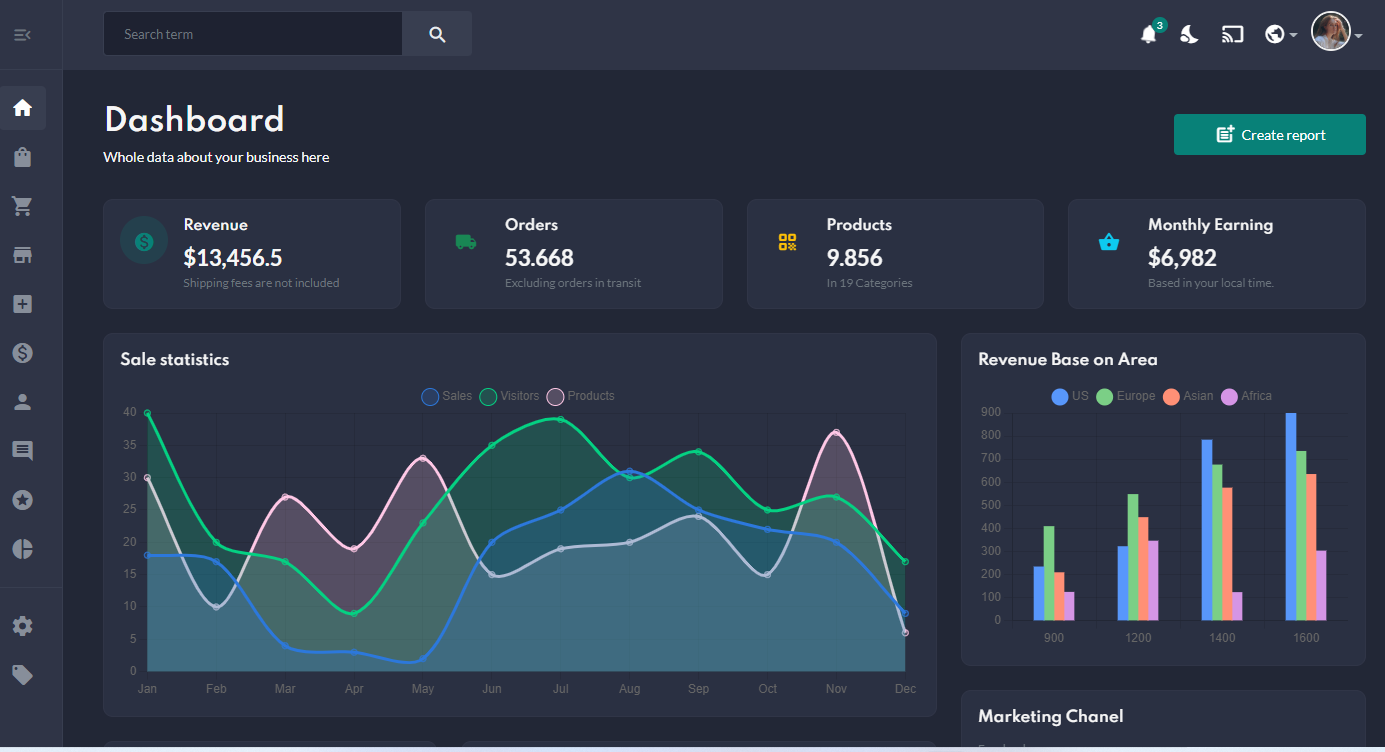Click 'Shipping fees are not included' note
This screenshot has width=1385, height=752.
click(261, 283)
